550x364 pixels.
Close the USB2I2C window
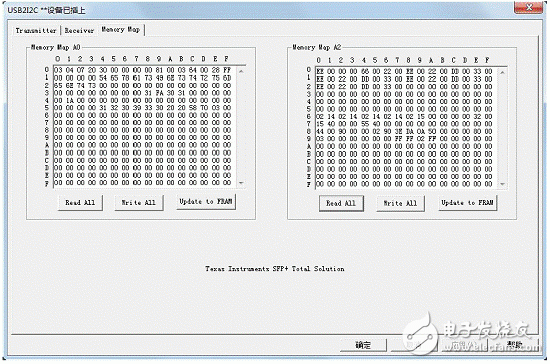[x=529, y=8]
